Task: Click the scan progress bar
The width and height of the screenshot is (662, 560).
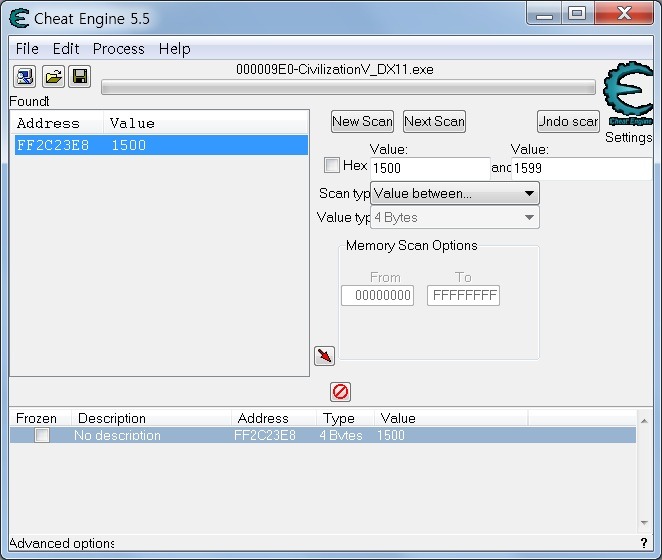Action: tap(348, 87)
